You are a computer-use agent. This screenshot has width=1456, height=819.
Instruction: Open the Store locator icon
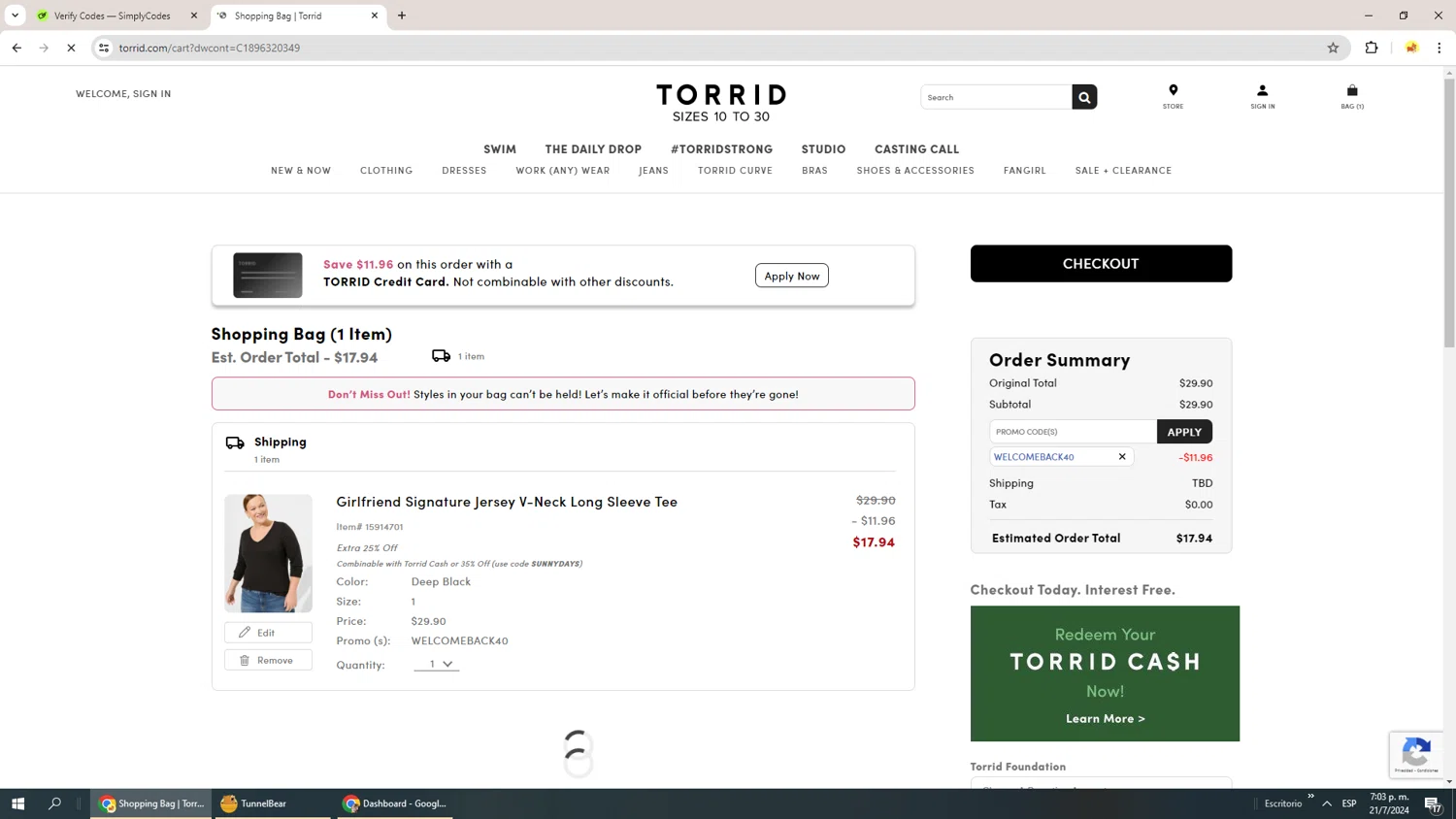pyautogui.click(x=1173, y=95)
